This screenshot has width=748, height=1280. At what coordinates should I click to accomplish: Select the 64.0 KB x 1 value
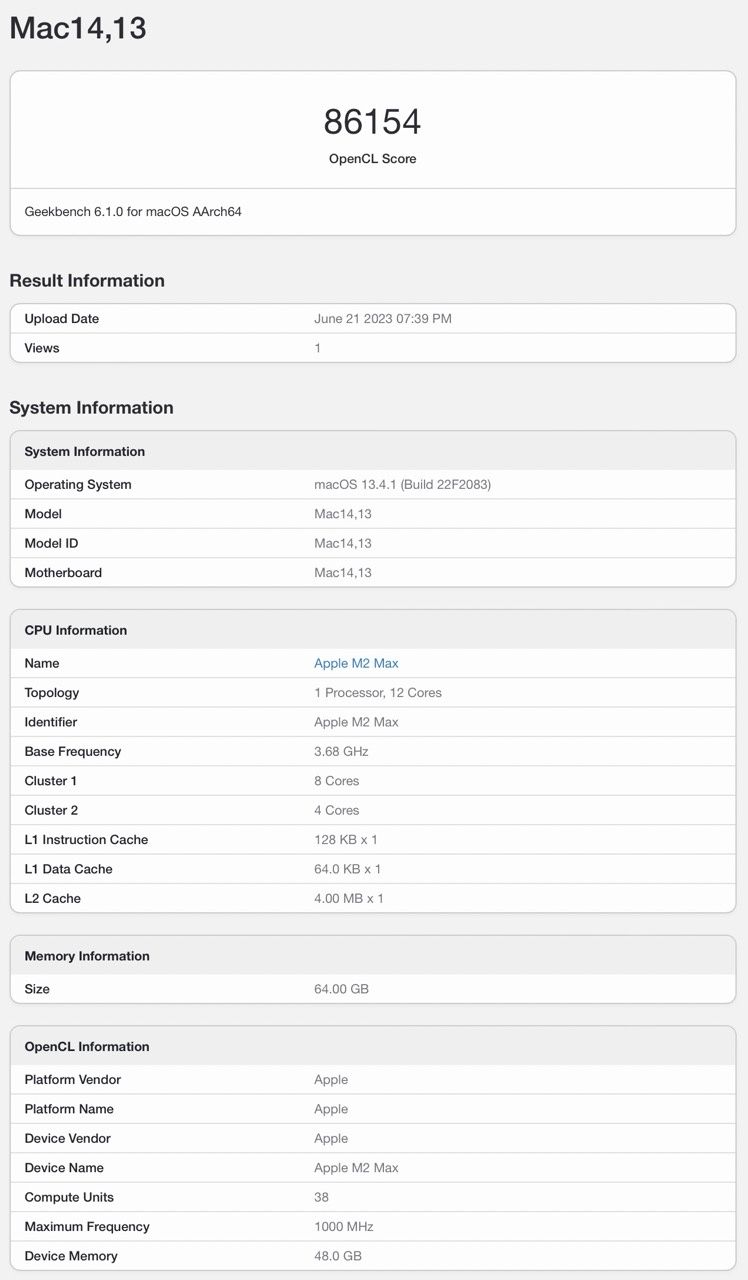click(348, 869)
